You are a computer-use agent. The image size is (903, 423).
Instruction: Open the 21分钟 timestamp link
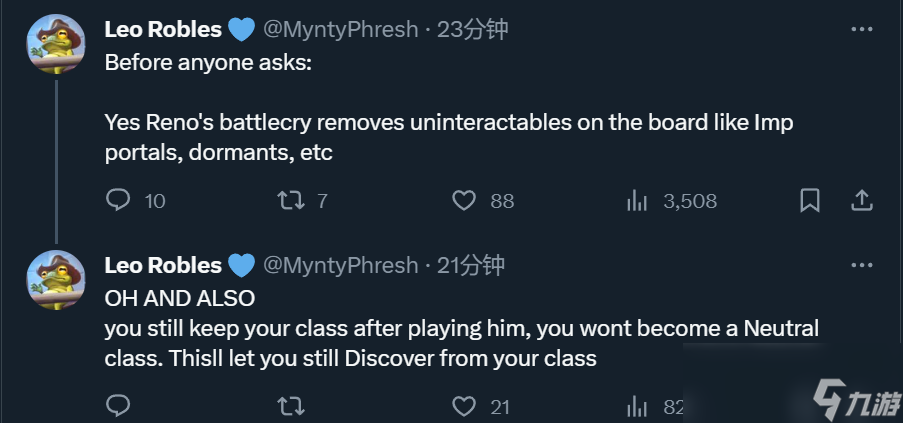[471, 265]
